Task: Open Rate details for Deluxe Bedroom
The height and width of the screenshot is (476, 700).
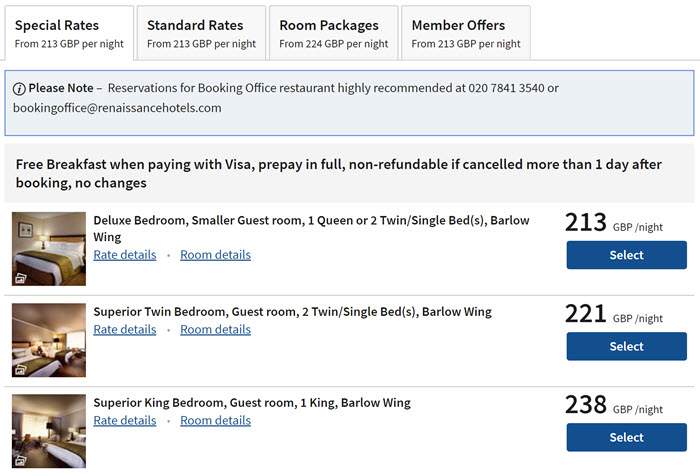Action: pos(125,255)
